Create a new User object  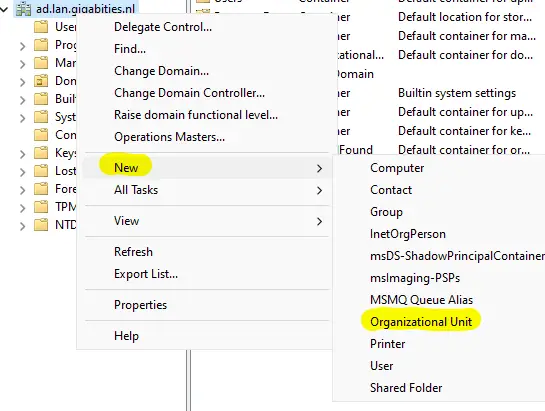click(382, 366)
